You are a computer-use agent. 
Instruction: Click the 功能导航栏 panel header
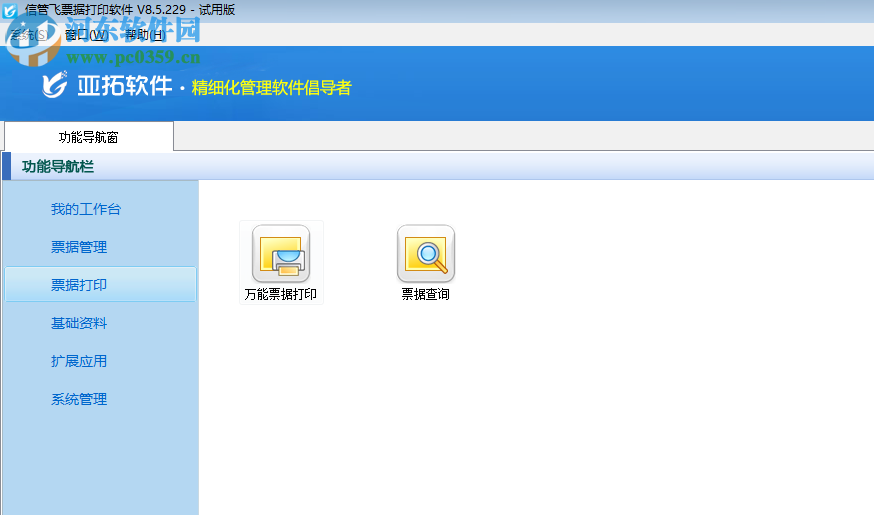tap(438, 166)
